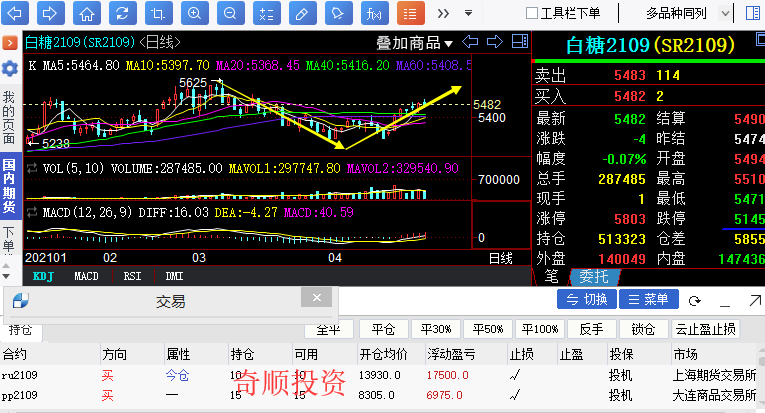Enable the 工具栏下单 checkbox
This screenshot has width=765, height=413.
click(x=531, y=13)
